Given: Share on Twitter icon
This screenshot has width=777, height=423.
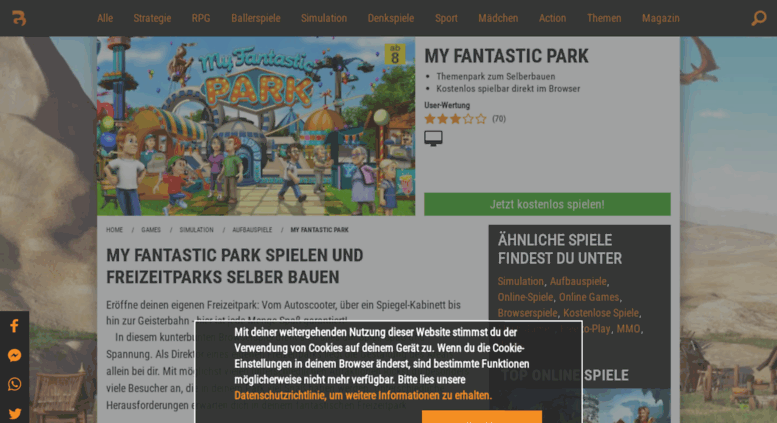Looking at the screenshot, I should pos(14,413).
